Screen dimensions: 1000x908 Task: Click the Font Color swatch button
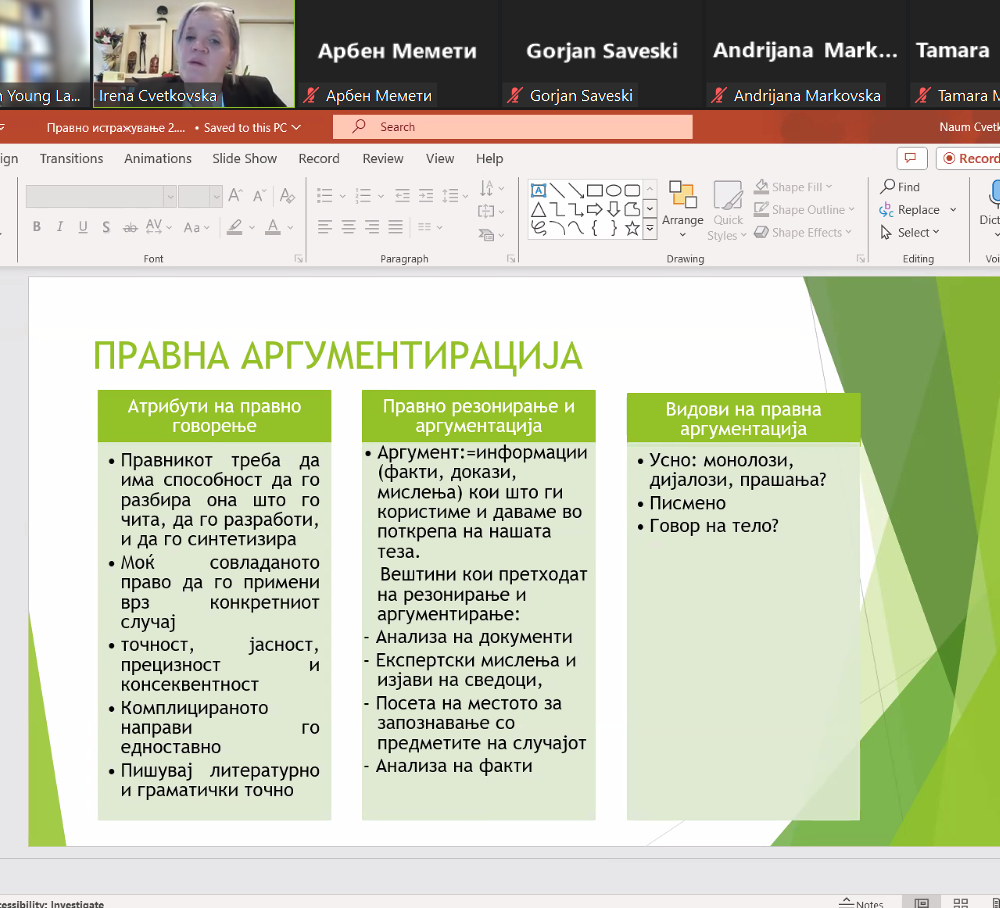273,227
